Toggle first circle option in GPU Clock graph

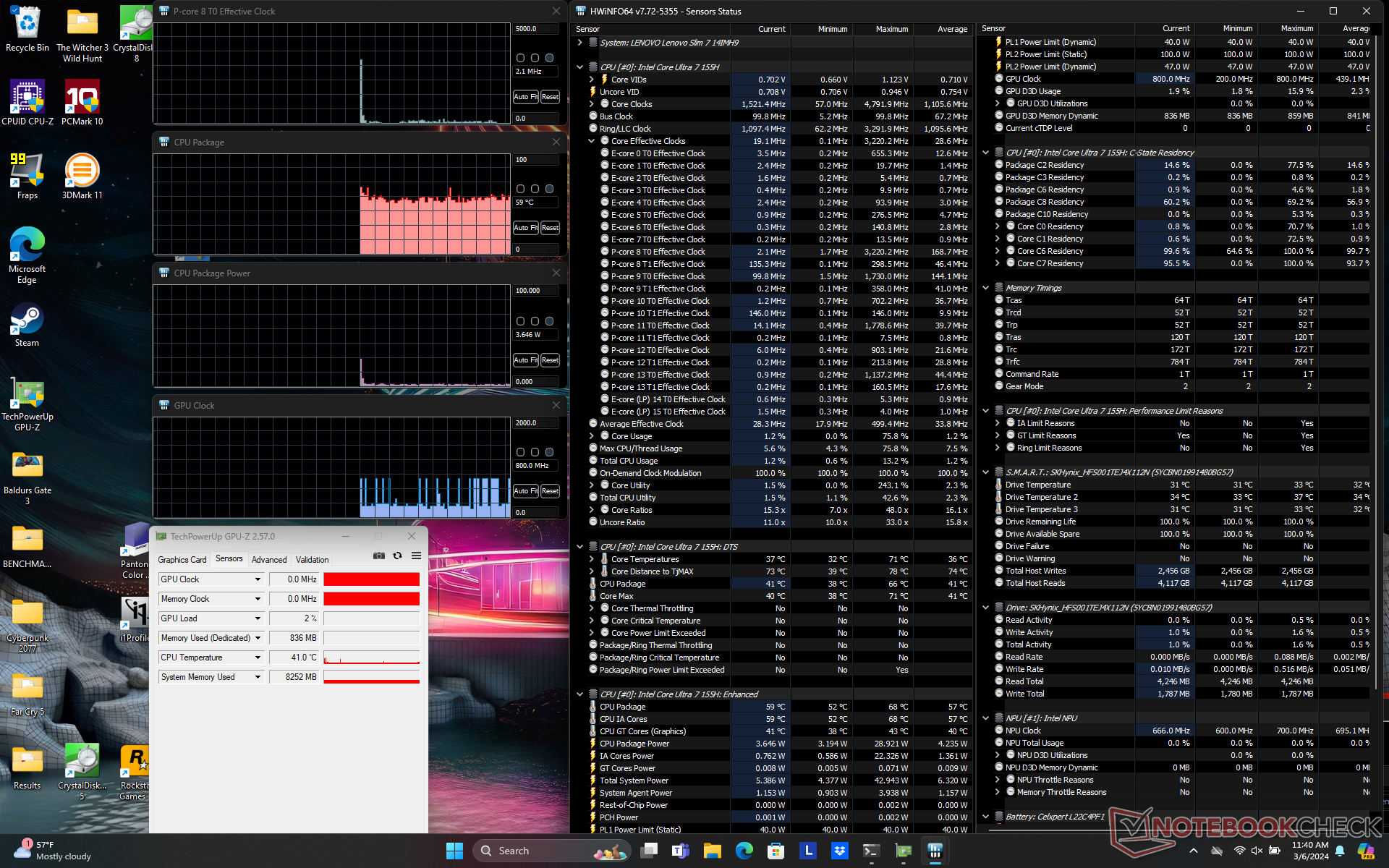(520, 452)
